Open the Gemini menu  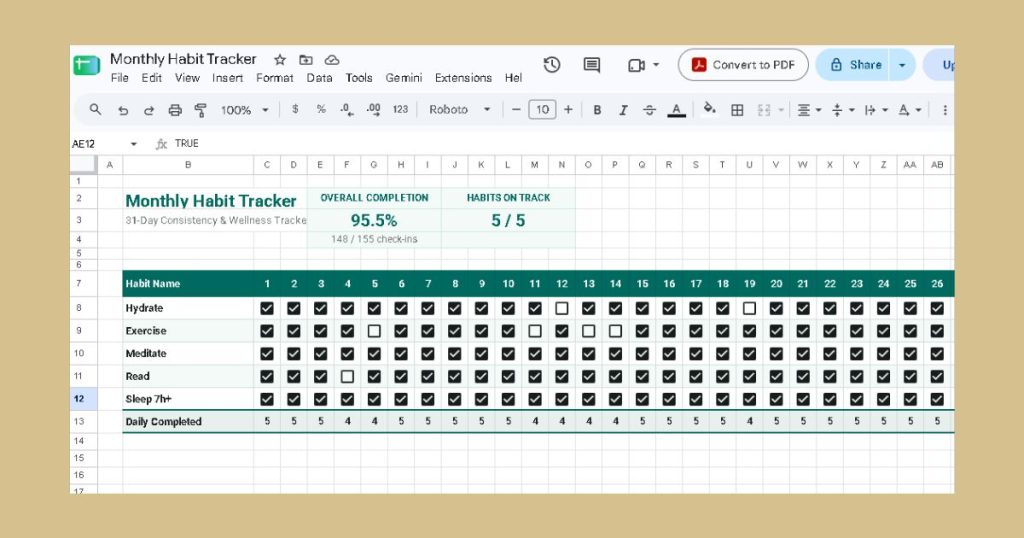click(x=404, y=78)
